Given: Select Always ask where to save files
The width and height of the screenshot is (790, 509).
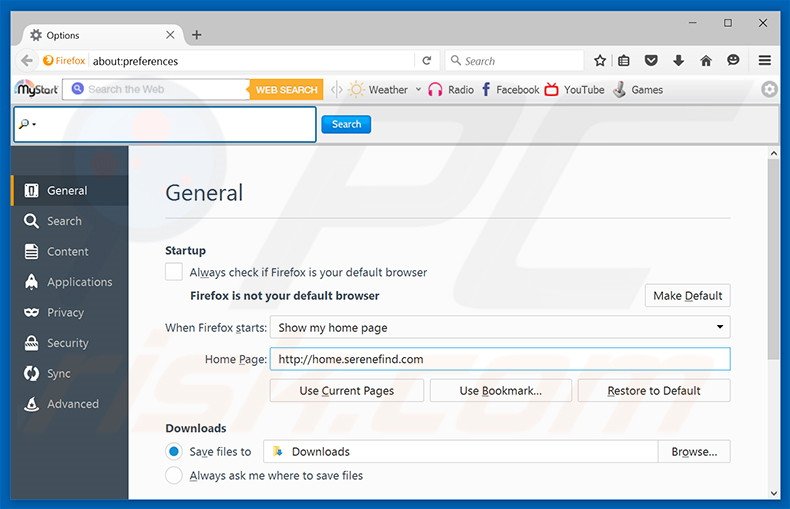Looking at the screenshot, I should 174,475.
